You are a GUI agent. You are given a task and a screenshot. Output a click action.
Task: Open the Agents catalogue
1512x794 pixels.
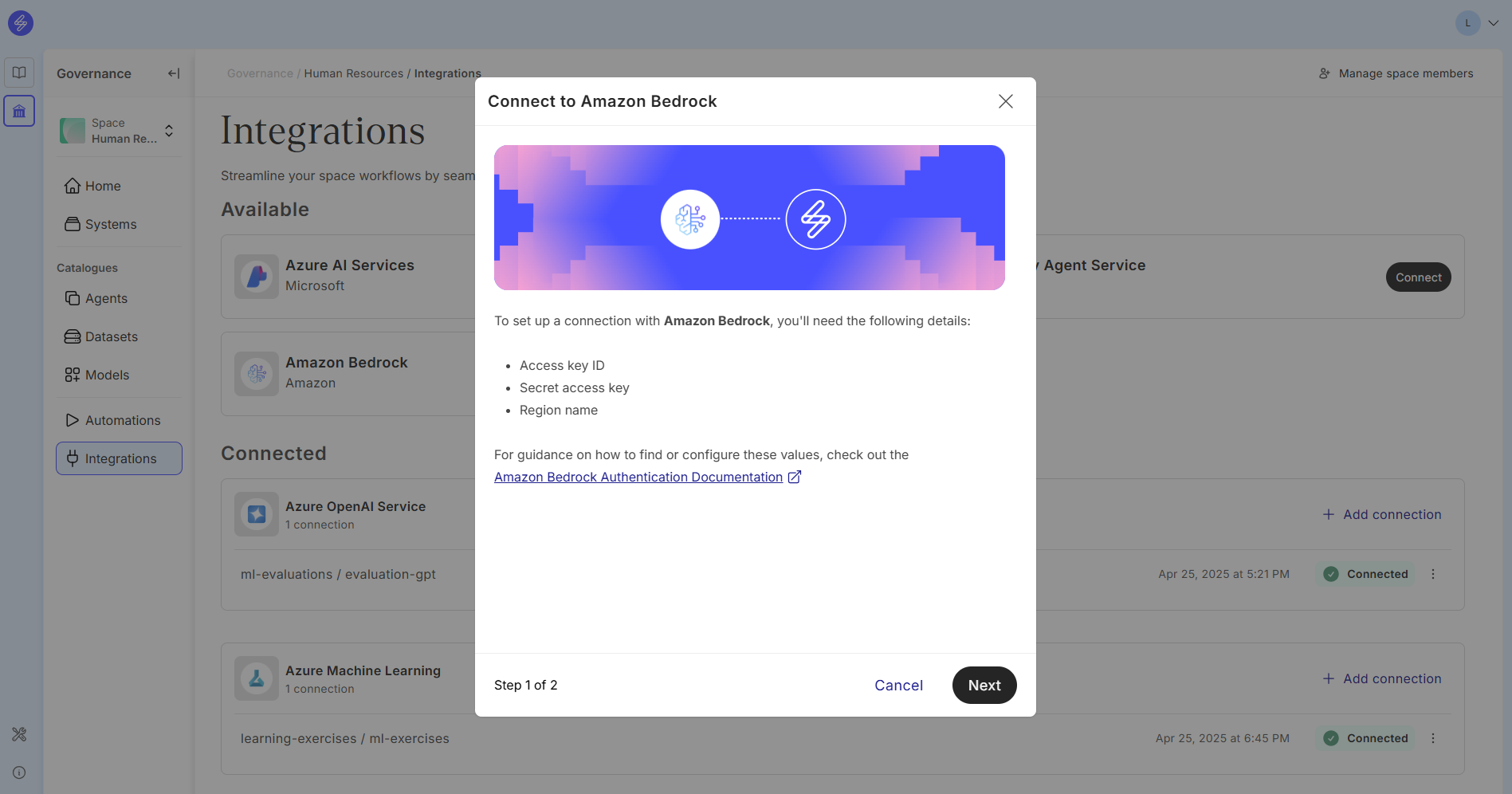point(106,298)
